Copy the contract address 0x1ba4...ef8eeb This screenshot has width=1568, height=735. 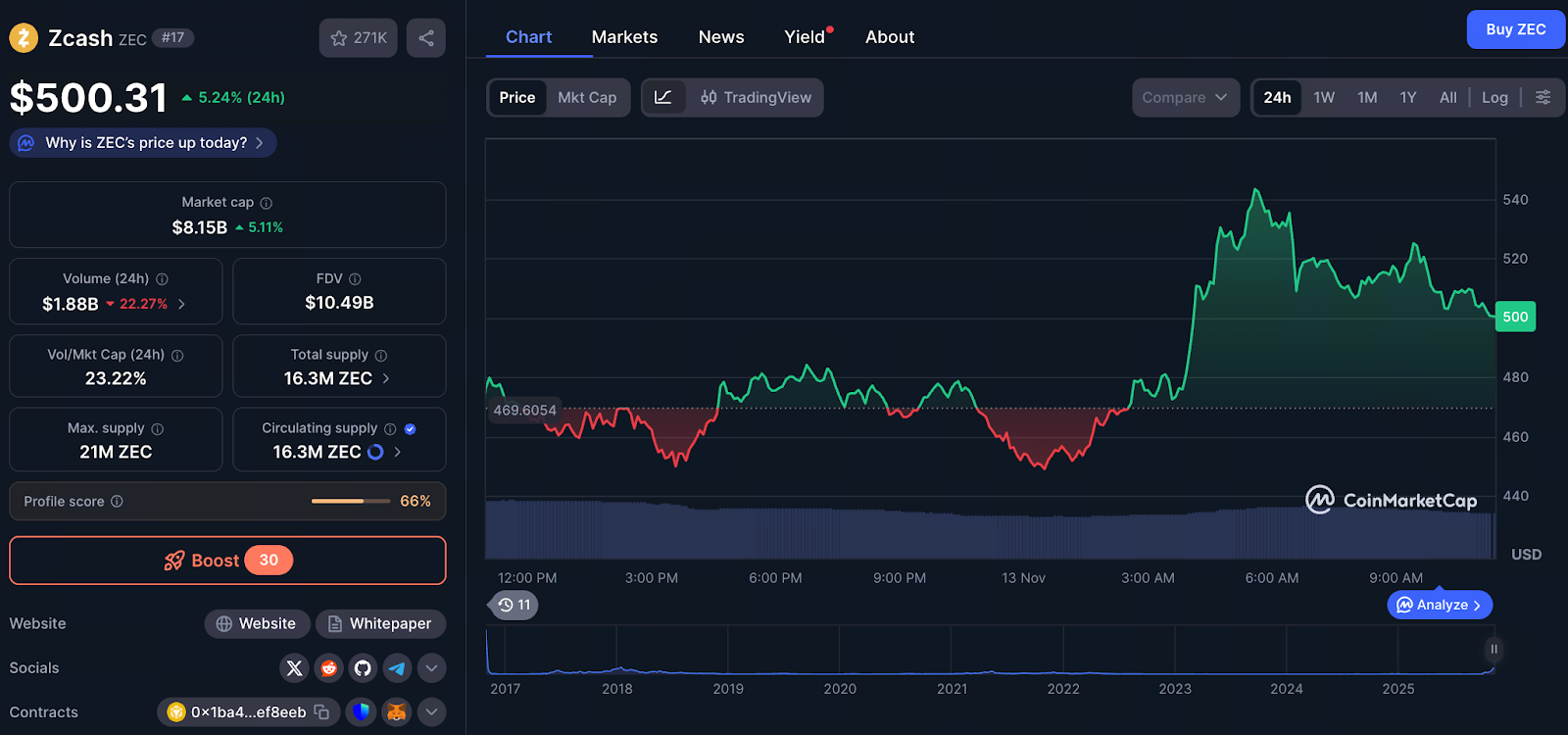pos(321,711)
